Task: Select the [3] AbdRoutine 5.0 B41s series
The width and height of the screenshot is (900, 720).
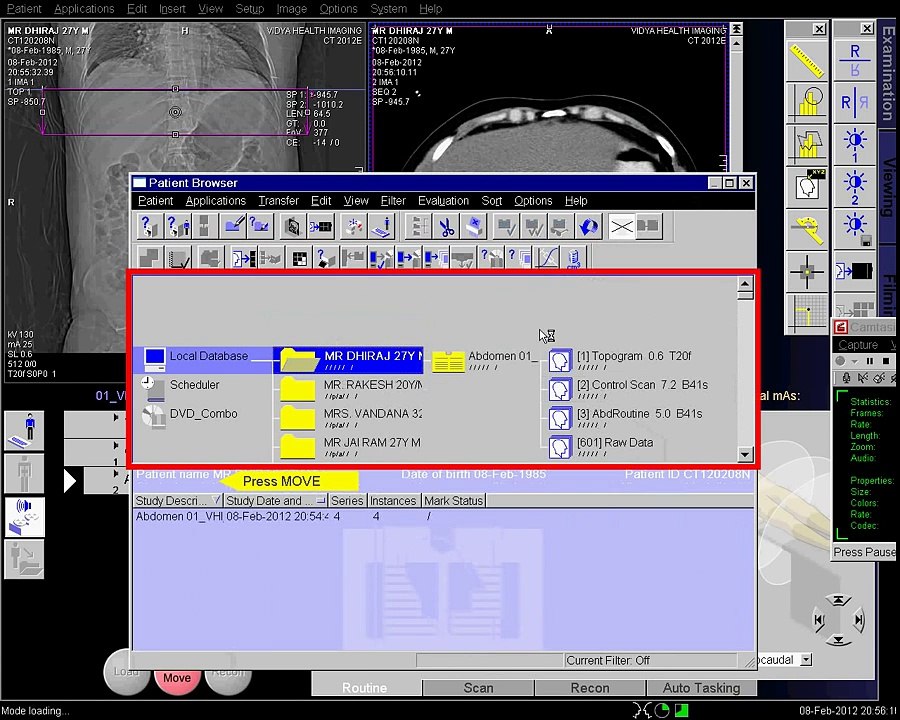Action: [626, 417]
